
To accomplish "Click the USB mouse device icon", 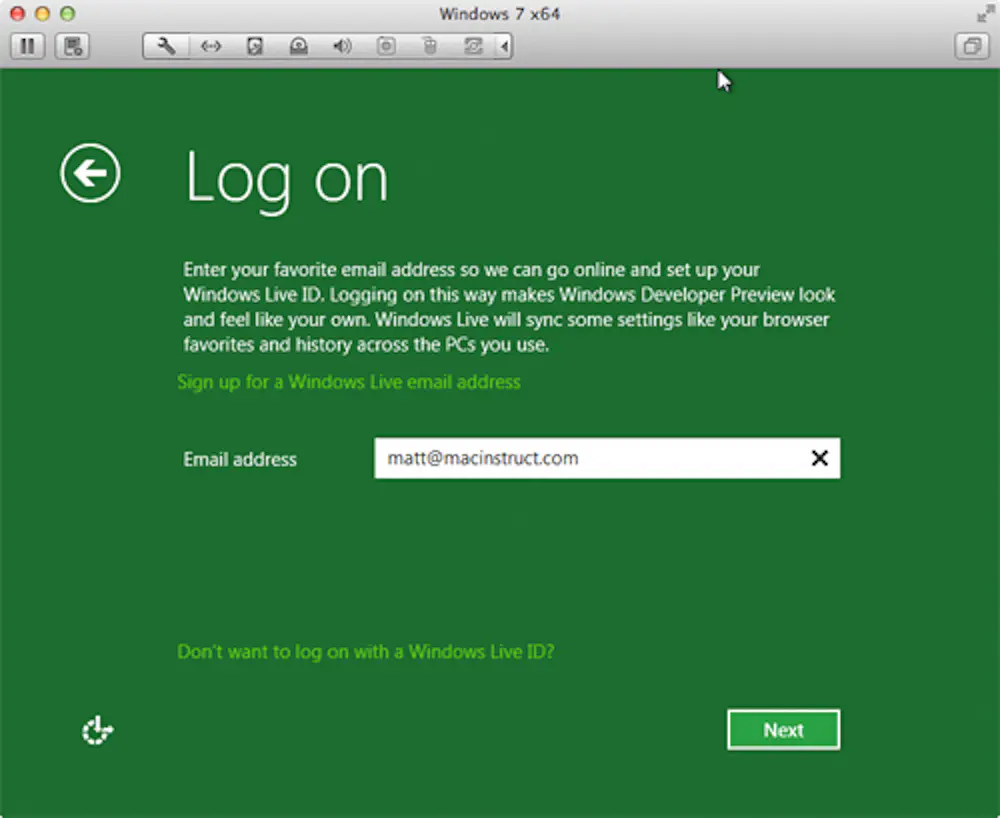I will [429, 46].
